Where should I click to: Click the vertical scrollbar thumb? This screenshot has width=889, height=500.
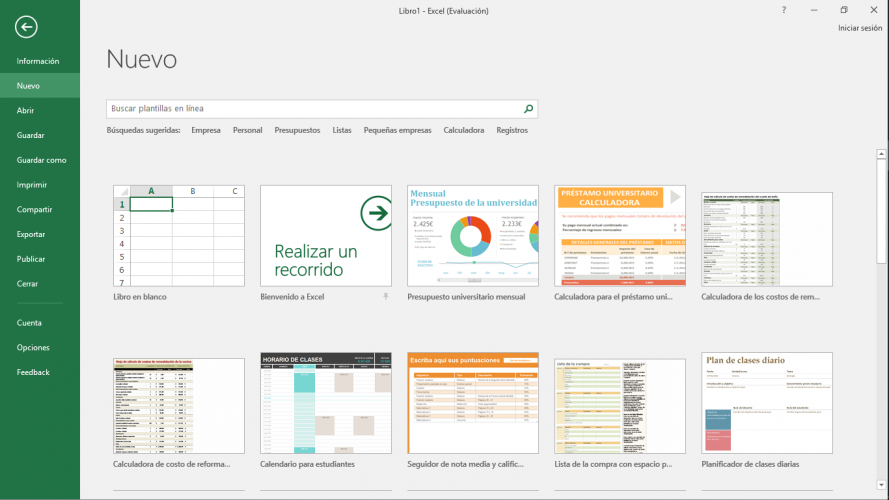881,211
